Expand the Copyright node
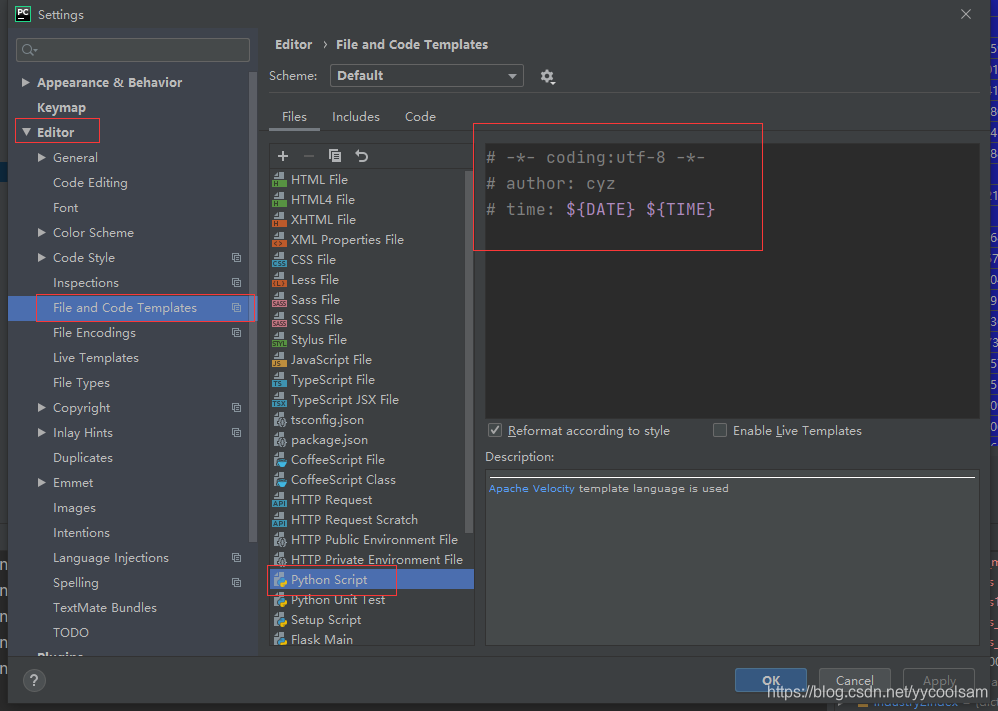Viewport: 998px width, 711px height. tap(42, 407)
